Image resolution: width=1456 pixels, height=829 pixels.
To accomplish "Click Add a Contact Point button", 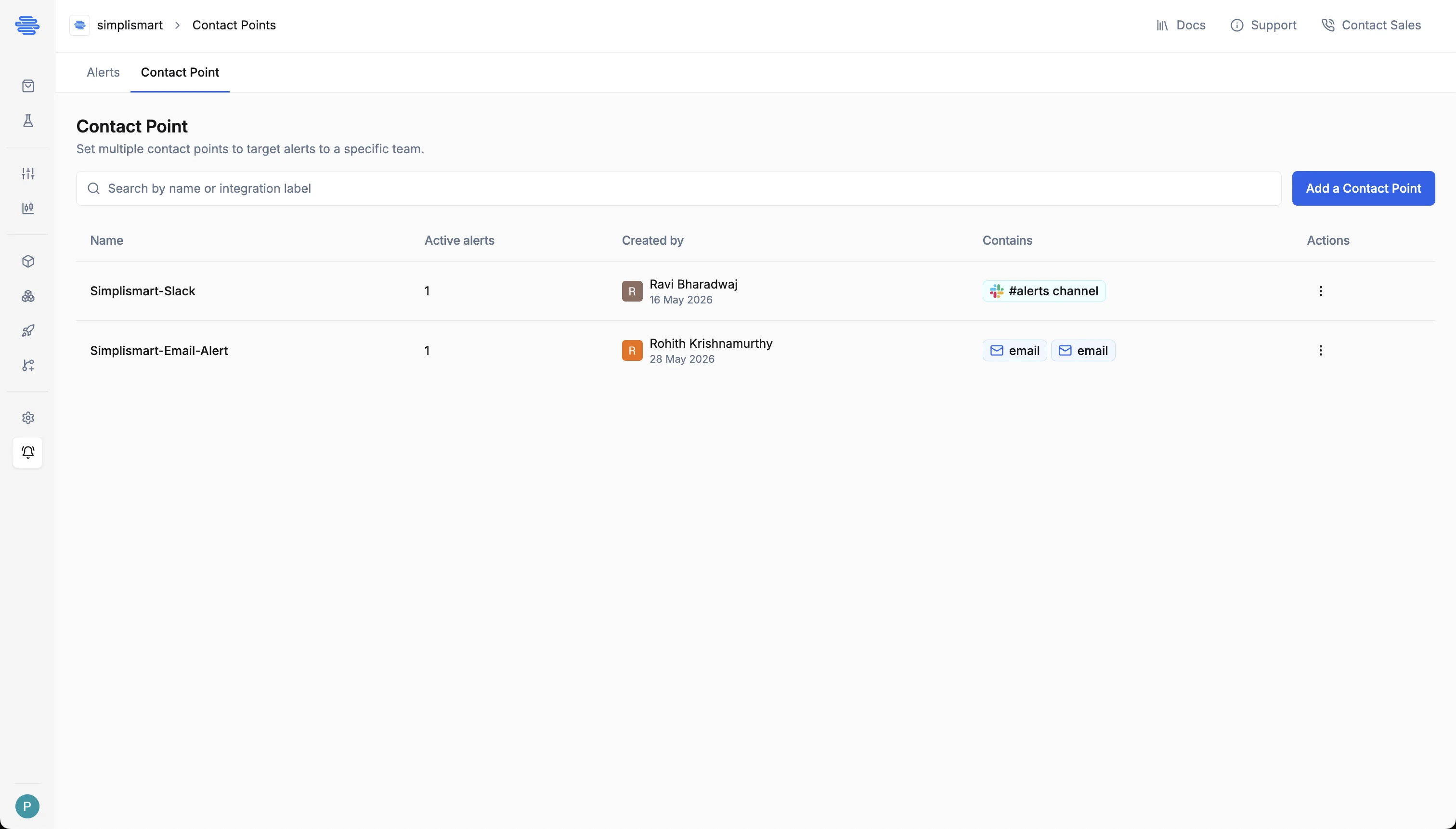I will pos(1363,188).
